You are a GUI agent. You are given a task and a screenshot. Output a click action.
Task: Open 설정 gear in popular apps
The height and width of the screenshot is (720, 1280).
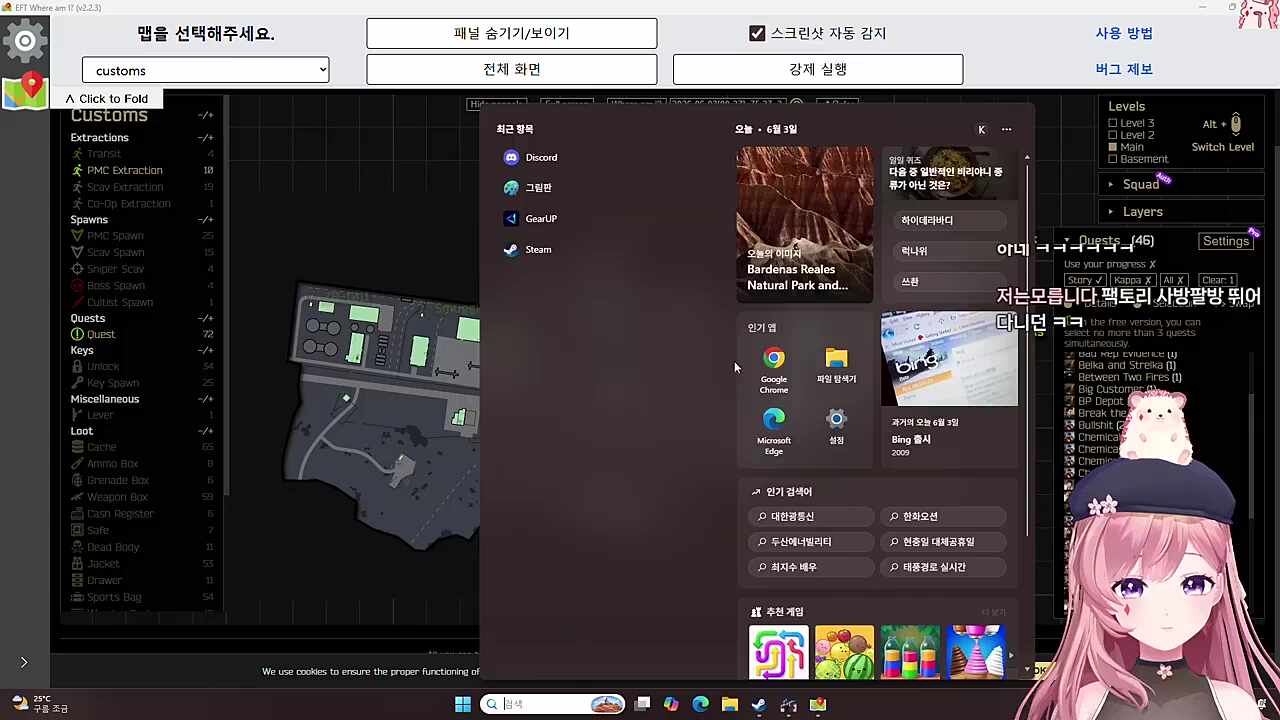pyautogui.click(x=836, y=426)
